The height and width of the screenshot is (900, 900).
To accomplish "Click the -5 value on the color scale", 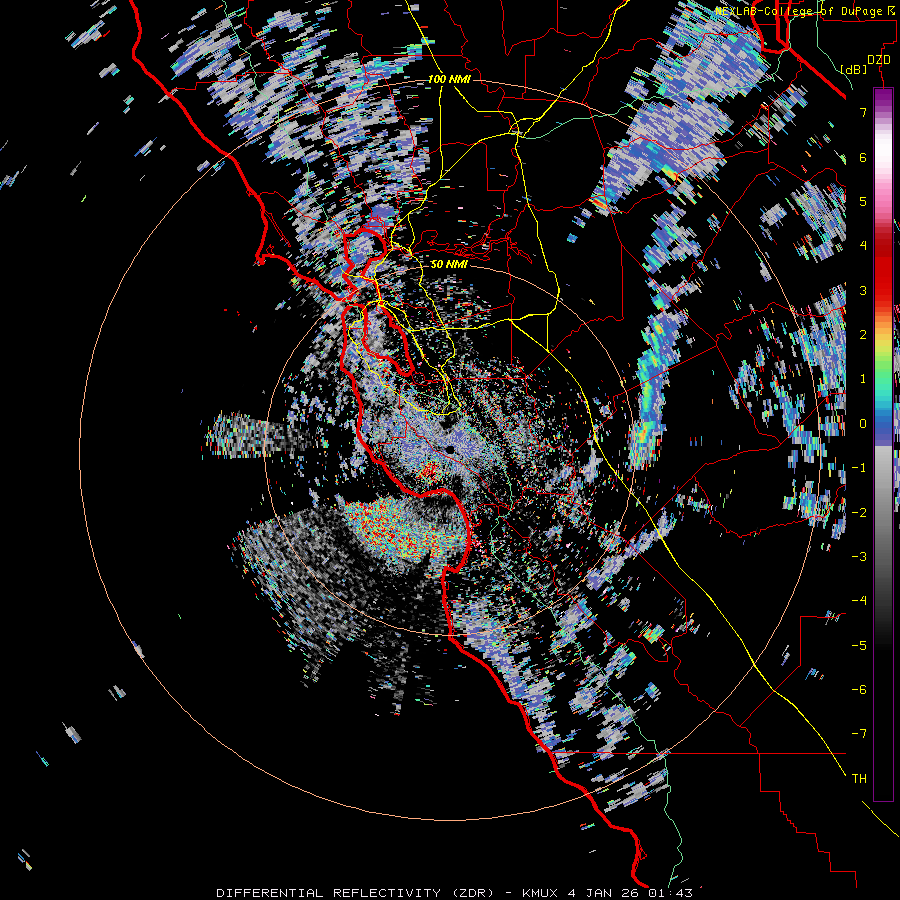I will [x=859, y=645].
